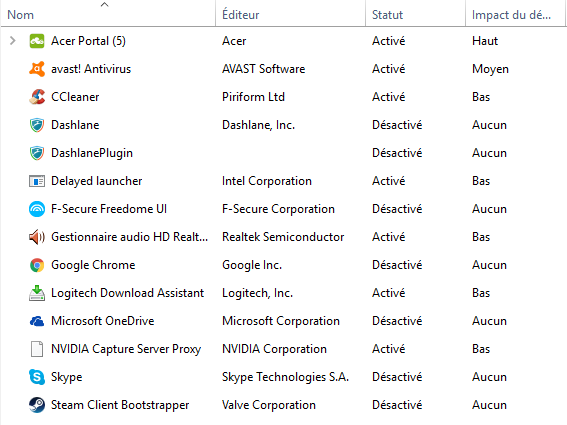This screenshot has height=425, width=567.
Task: Sort the list by Nom column
Action: click(108, 14)
